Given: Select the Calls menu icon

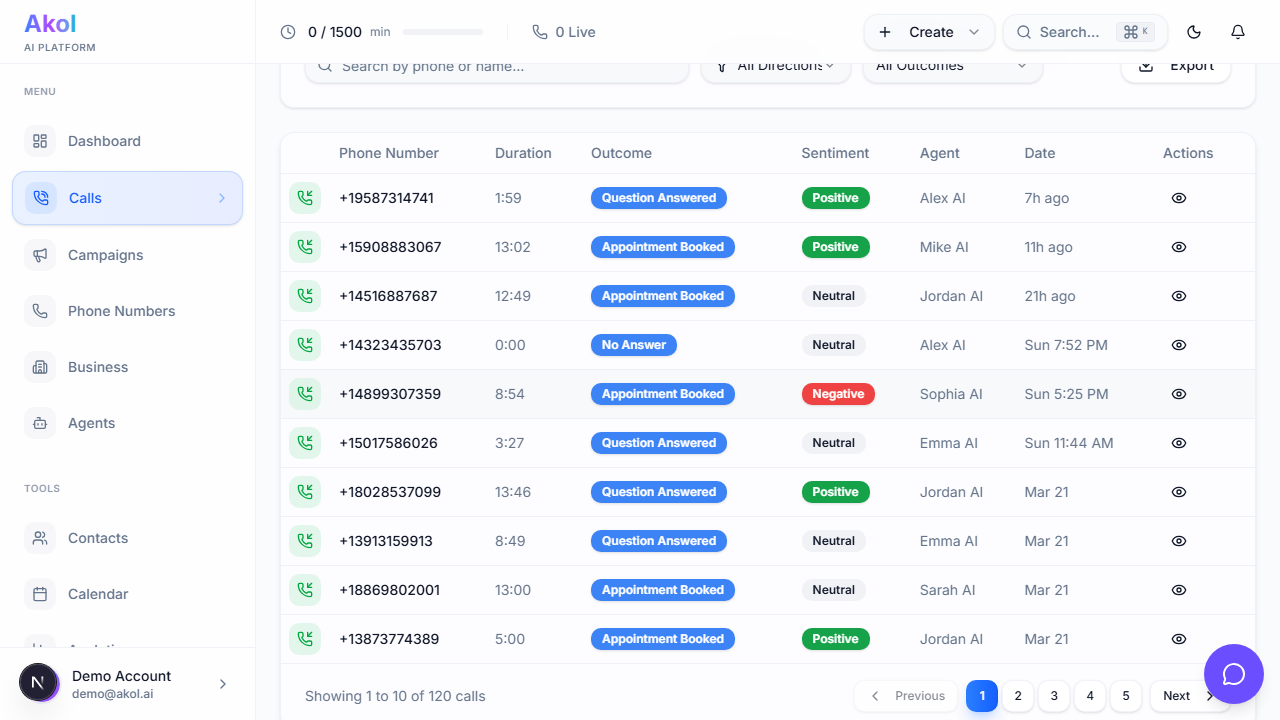Looking at the screenshot, I should pos(40,197).
